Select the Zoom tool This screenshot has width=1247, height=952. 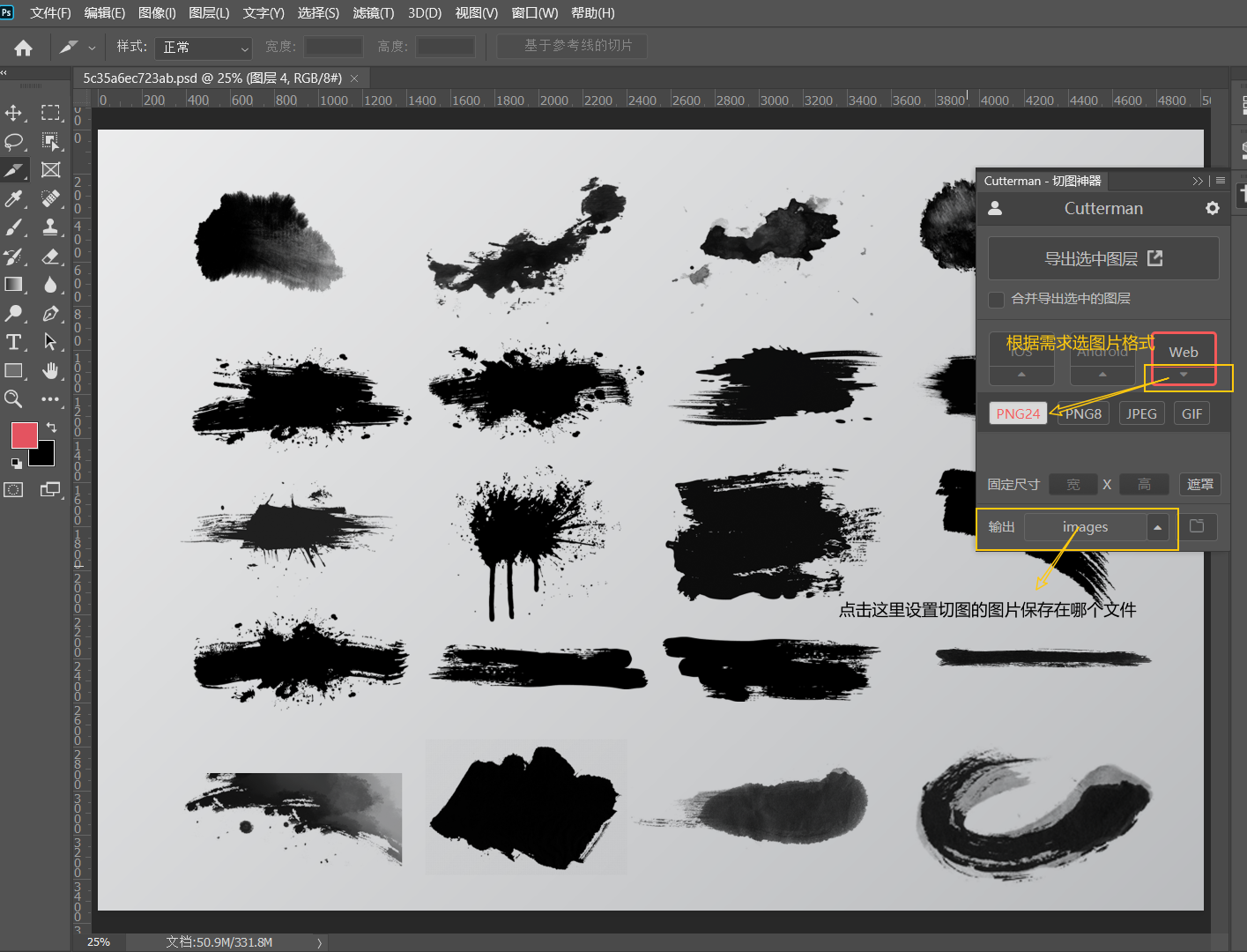click(14, 399)
